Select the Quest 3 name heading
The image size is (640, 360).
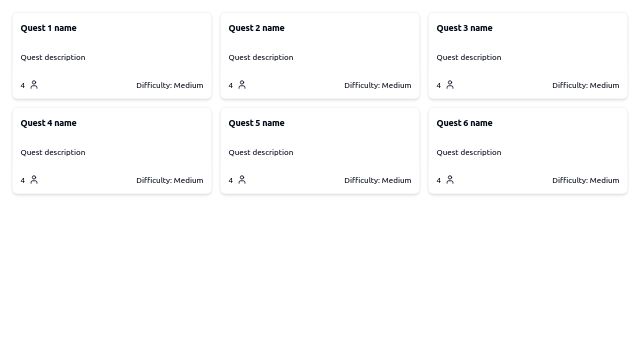464,28
